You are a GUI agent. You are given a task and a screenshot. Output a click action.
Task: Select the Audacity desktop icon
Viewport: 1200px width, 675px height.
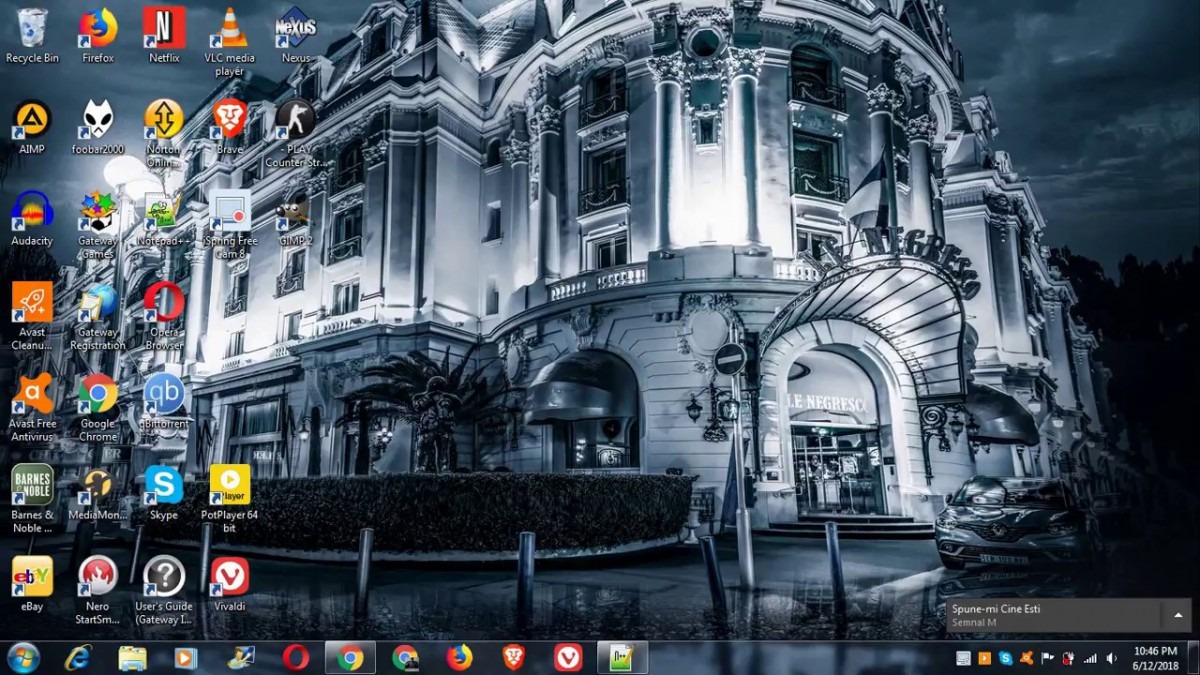pos(32,212)
